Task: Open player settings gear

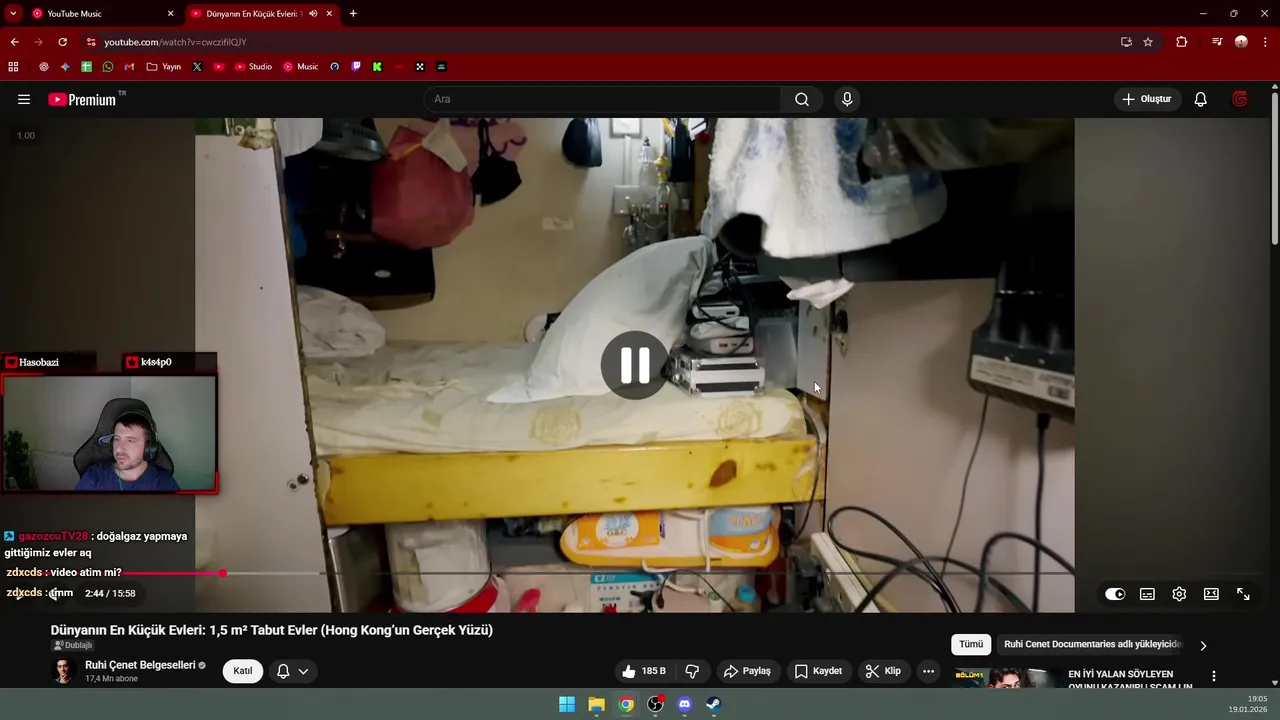Action: (1179, 594)
